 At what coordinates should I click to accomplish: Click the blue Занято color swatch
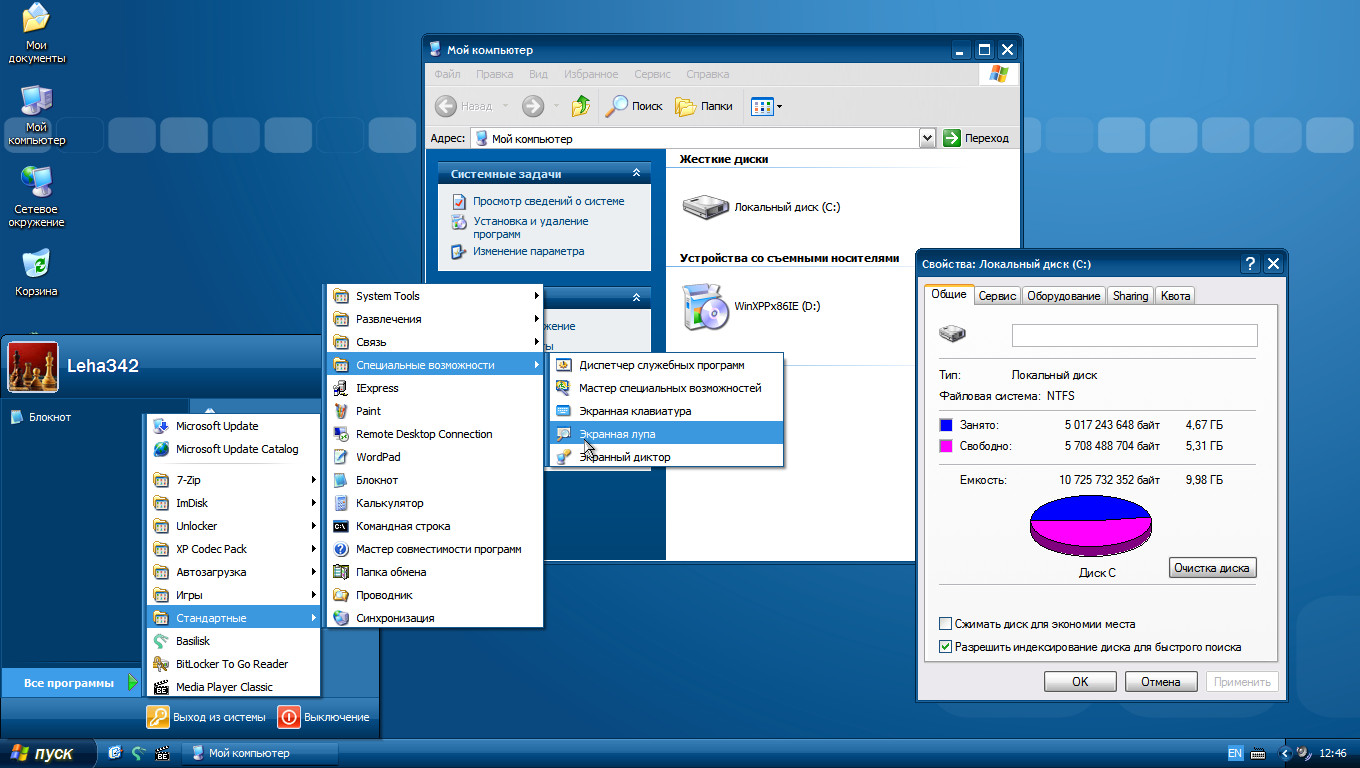(946, 424)
